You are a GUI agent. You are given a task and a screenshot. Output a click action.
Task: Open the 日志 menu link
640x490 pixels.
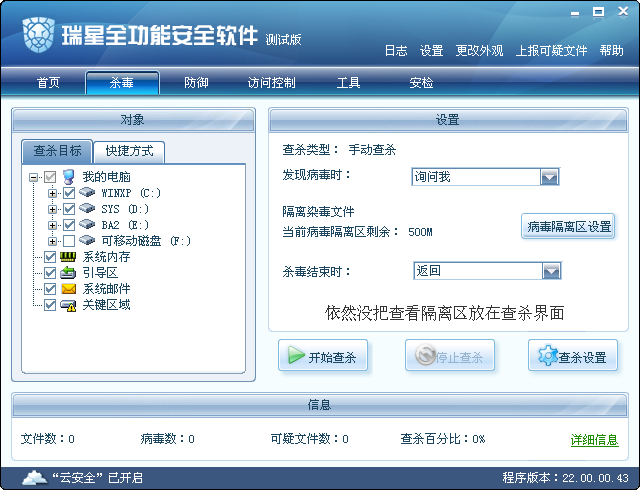pos(396,51)
